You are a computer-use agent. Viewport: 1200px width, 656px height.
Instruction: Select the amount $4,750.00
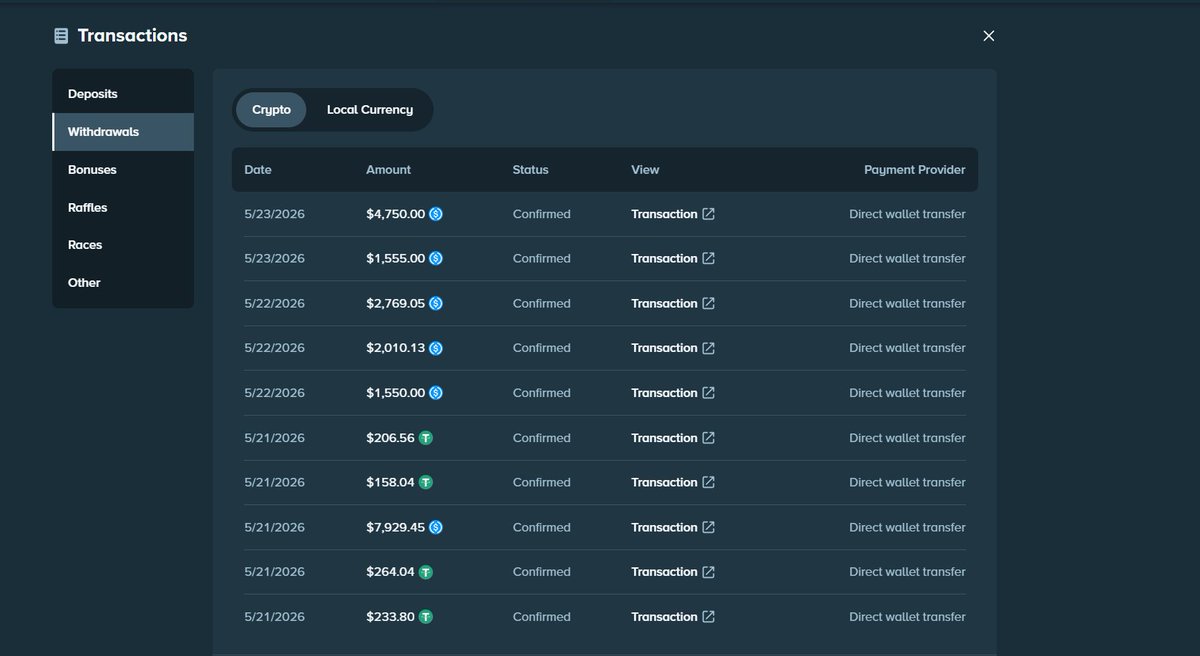coord(396,214)
